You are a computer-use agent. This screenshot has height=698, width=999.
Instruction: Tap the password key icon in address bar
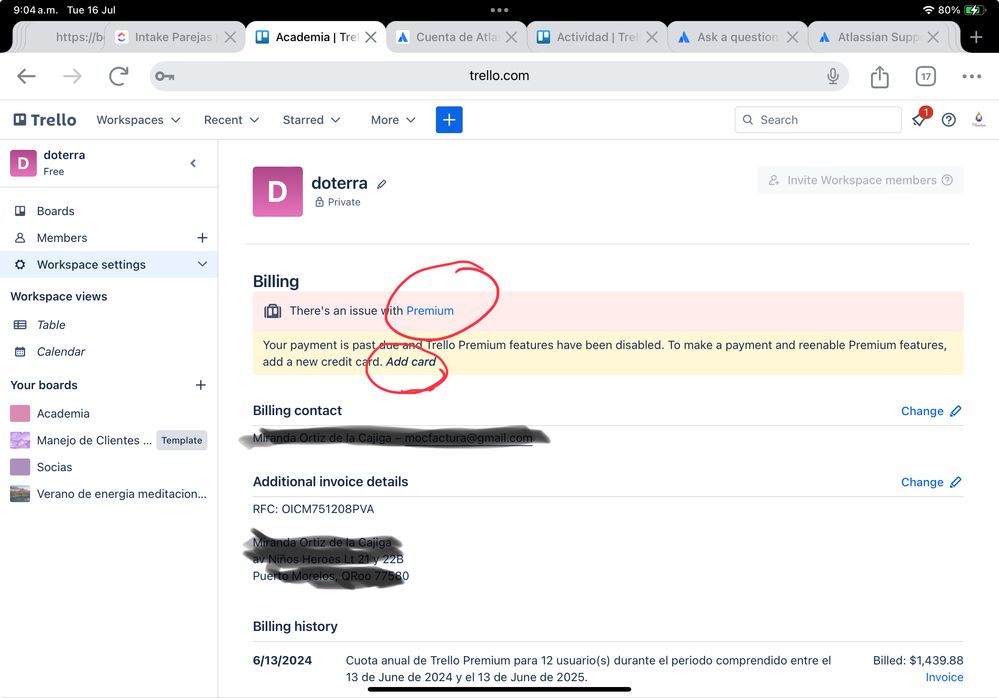coord(164,76)
